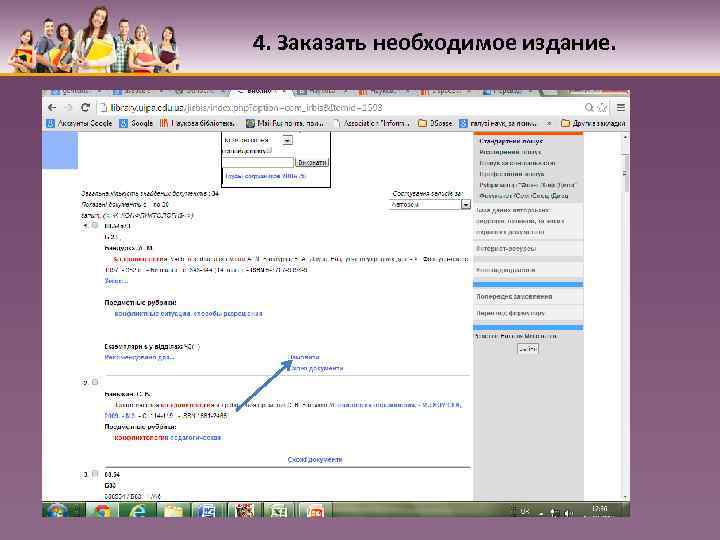
Task: Click the address bar URL field
Action: 340,107
